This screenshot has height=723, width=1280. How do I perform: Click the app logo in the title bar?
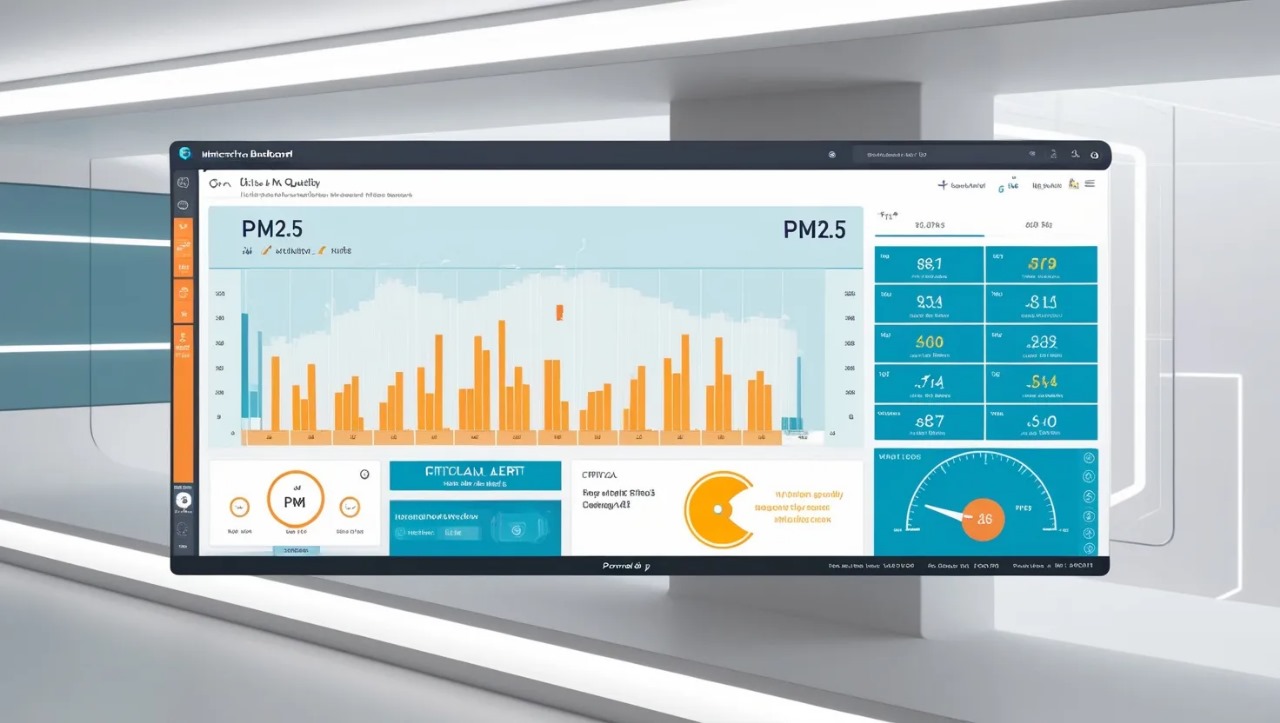pyautogui.click(x=184, y=153)
